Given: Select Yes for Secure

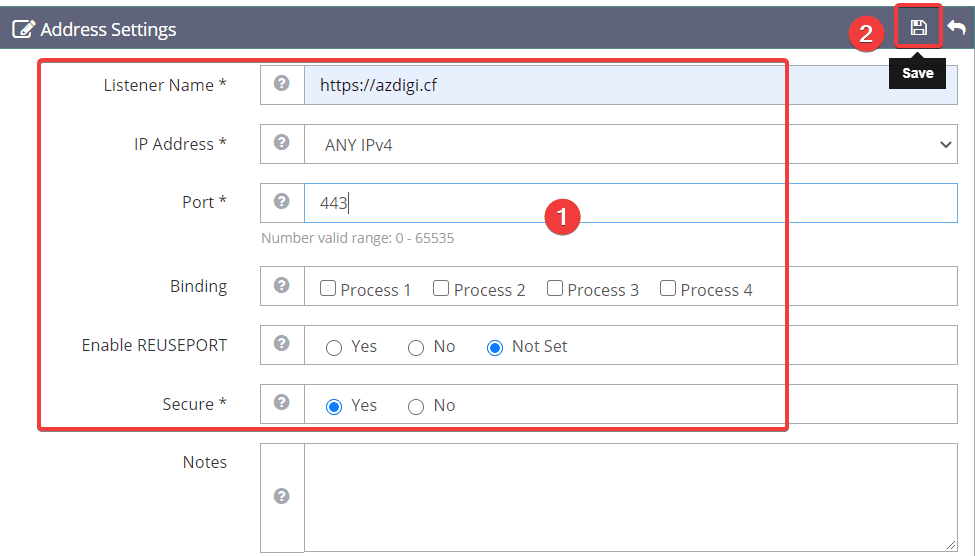Looking at the screenshot, I should [x=334, y=407].
